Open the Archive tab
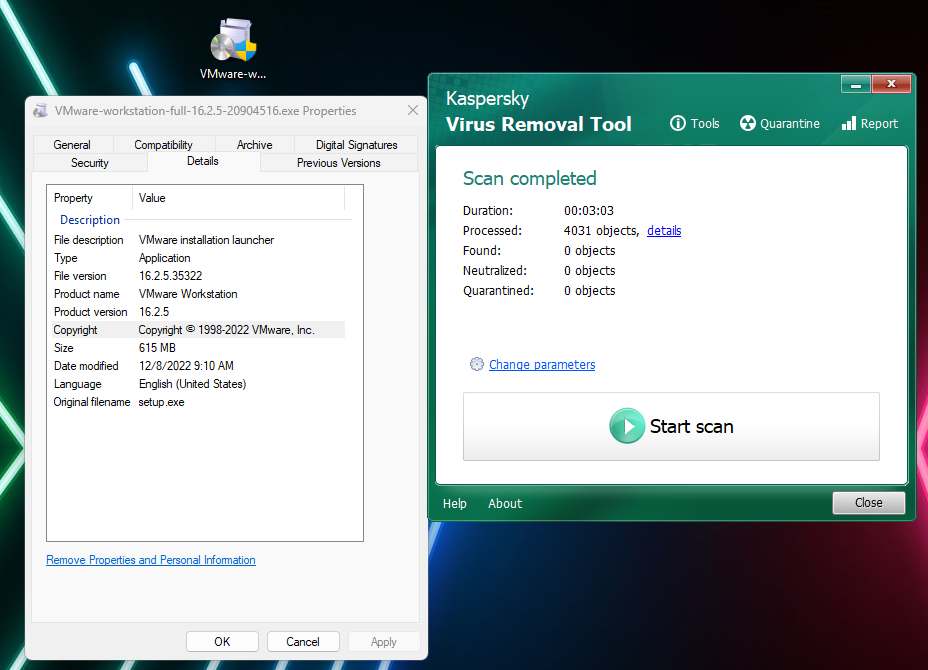 tap(254, 144)
